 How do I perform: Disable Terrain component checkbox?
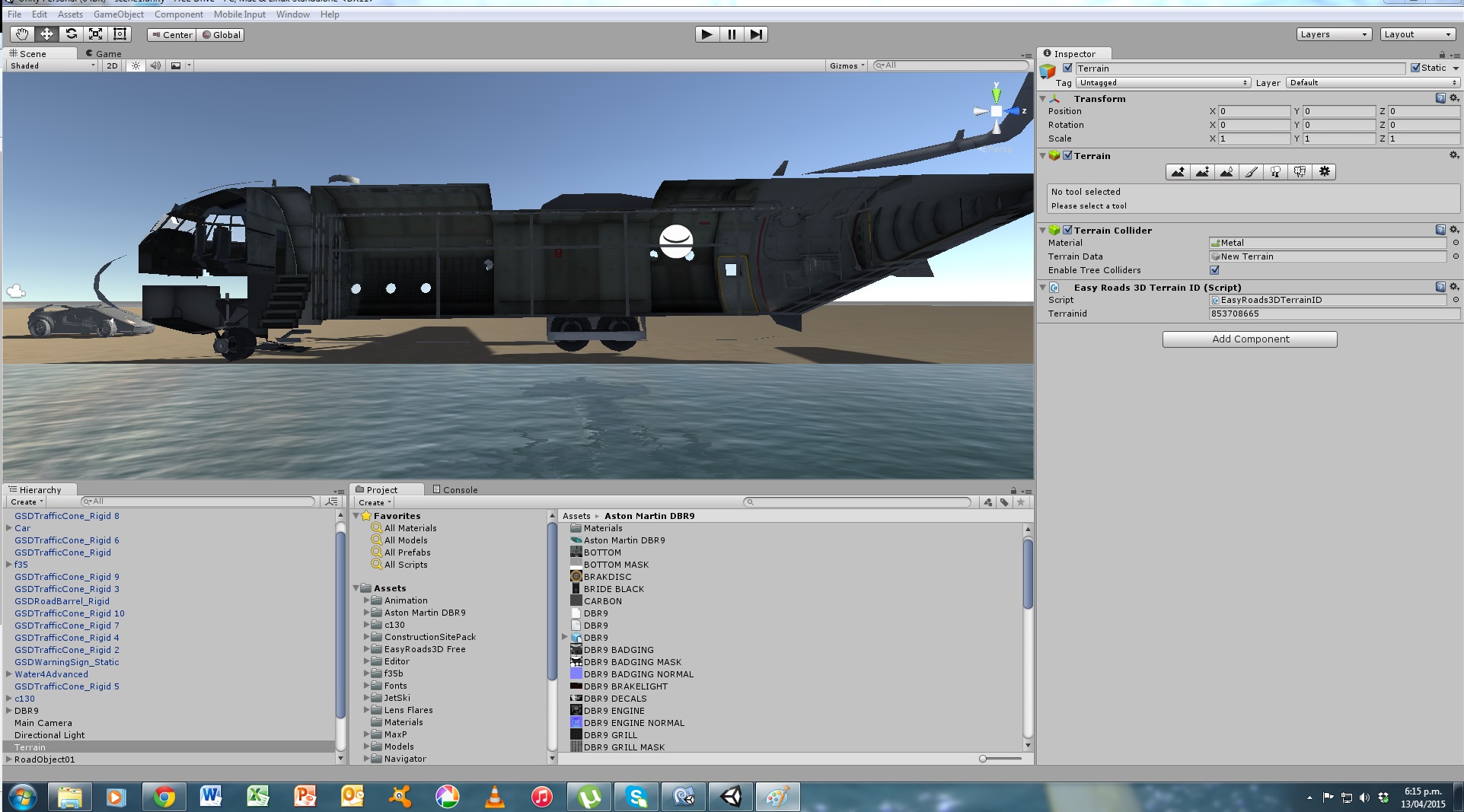(x=1067, y=155)
